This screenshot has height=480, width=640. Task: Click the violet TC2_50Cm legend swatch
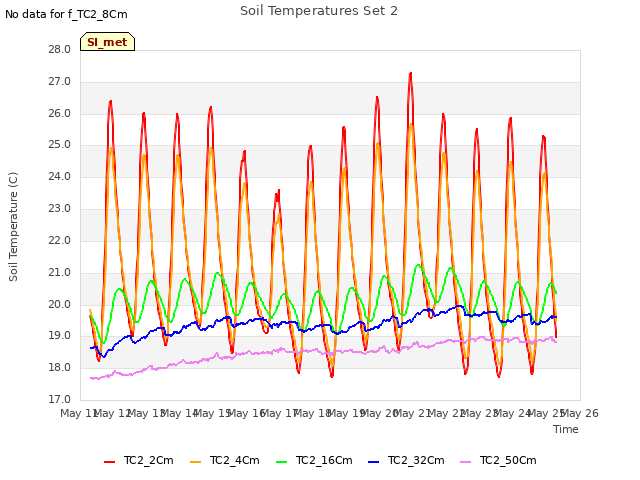(x=465, y=461)
